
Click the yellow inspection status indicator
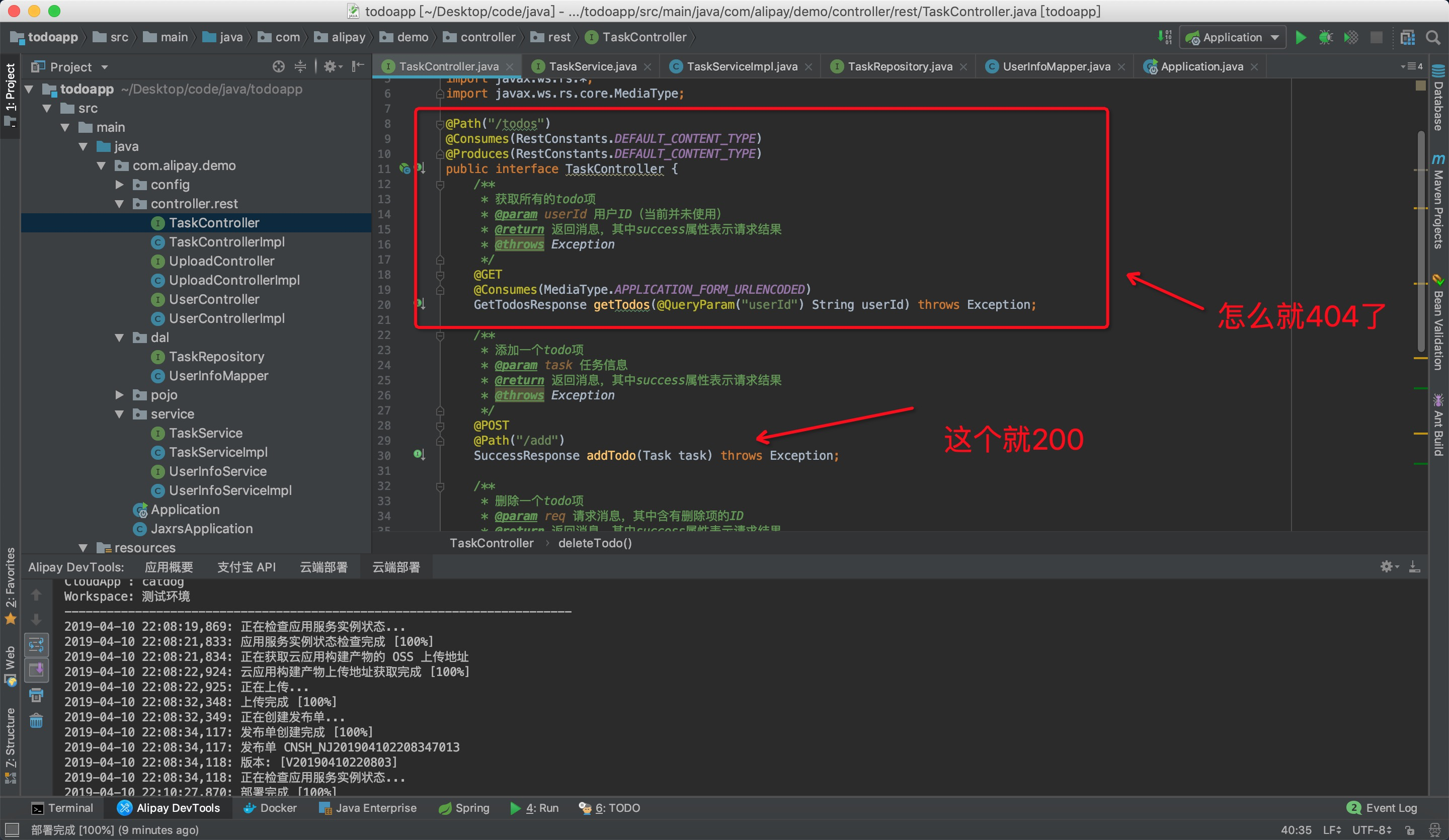coord(1421,86)
